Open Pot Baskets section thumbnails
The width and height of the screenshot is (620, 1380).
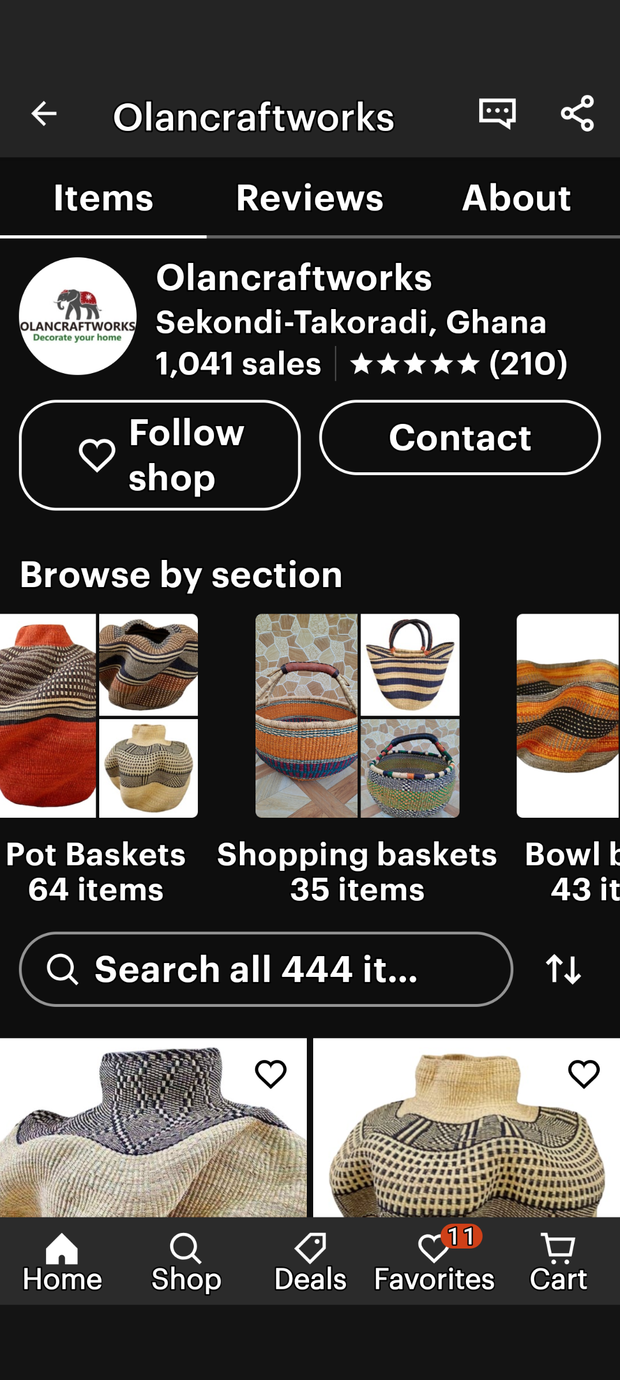point(99,716)
